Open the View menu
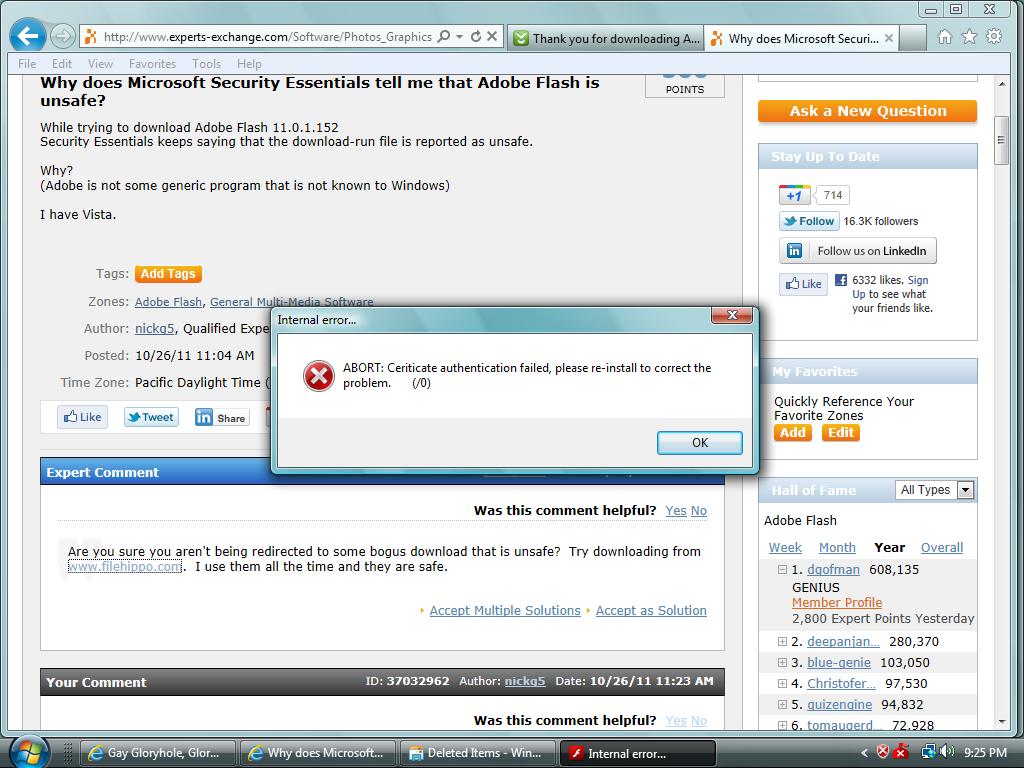 tap(101, 64)
